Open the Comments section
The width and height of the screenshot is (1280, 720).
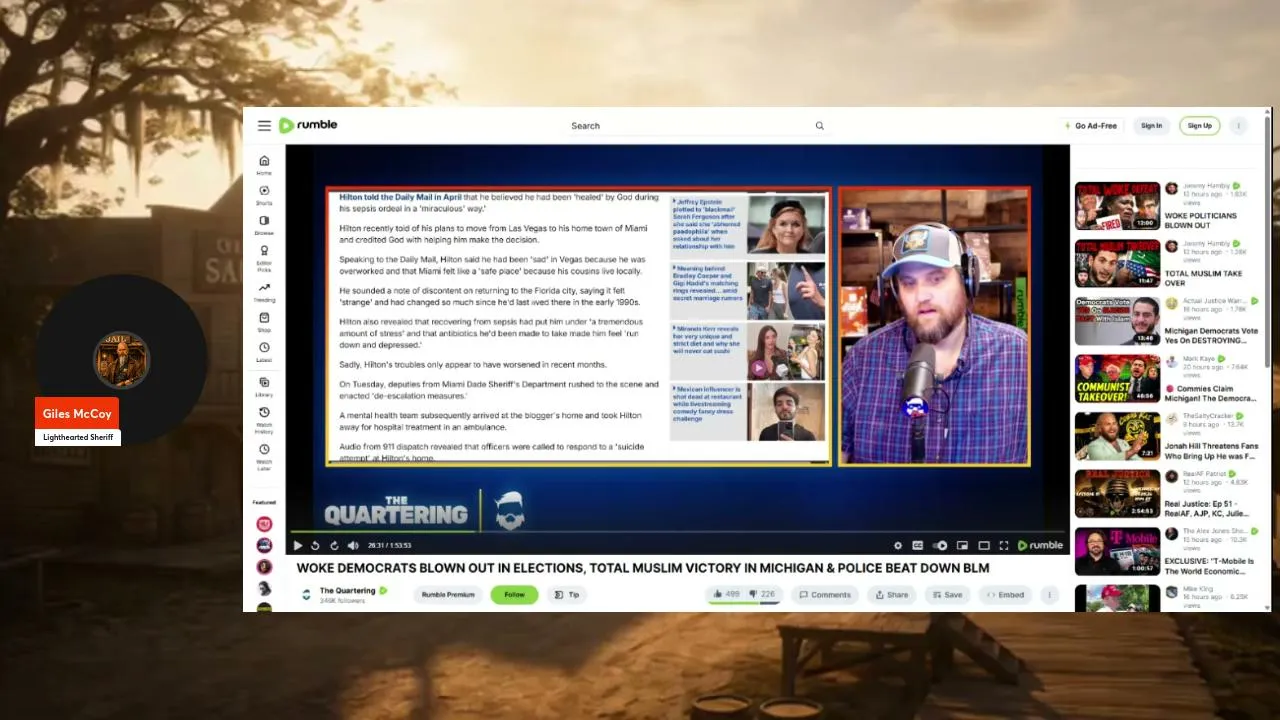tap(824, 594)
